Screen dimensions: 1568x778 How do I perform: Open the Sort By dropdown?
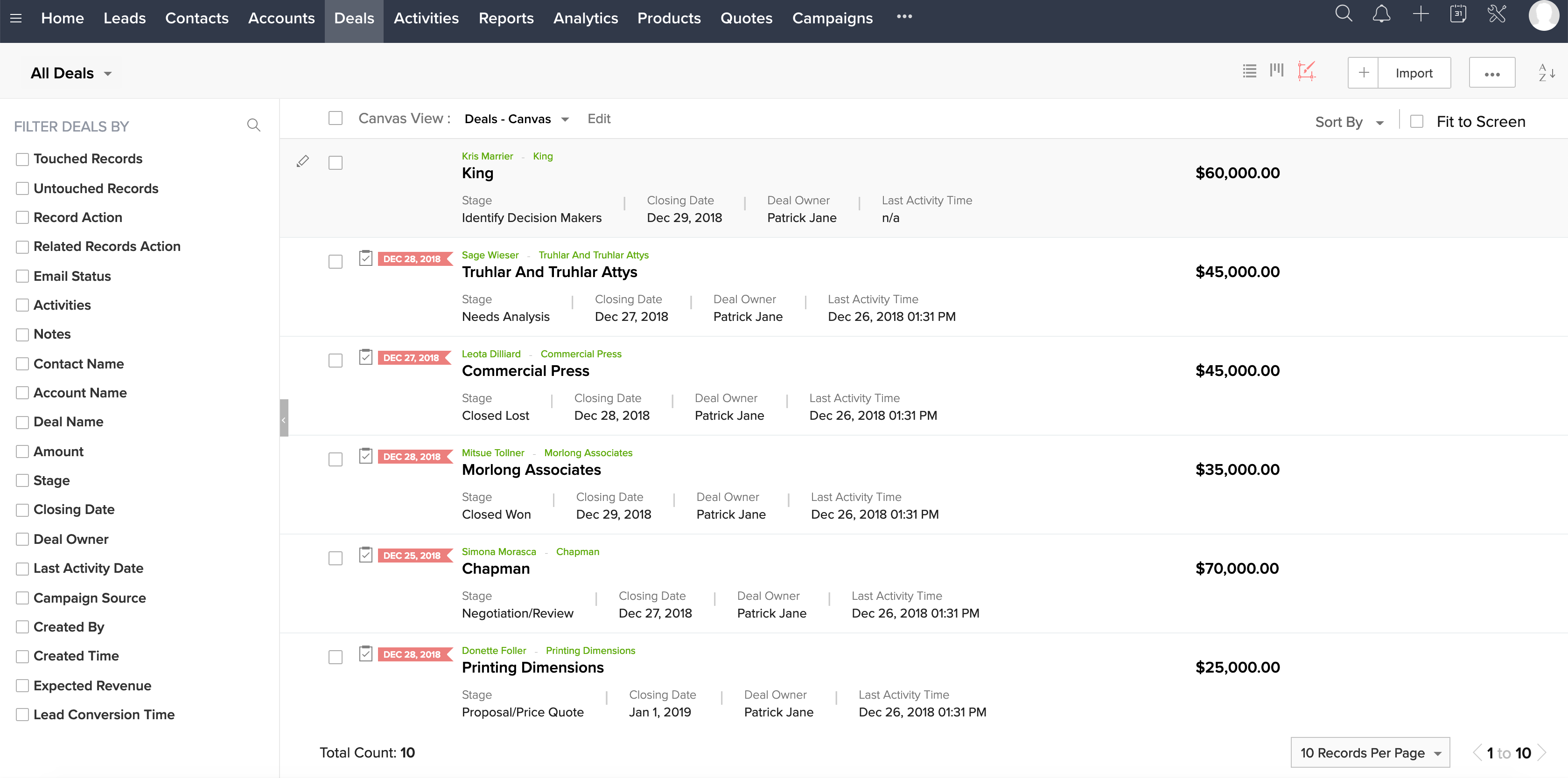click(1348, 122)
